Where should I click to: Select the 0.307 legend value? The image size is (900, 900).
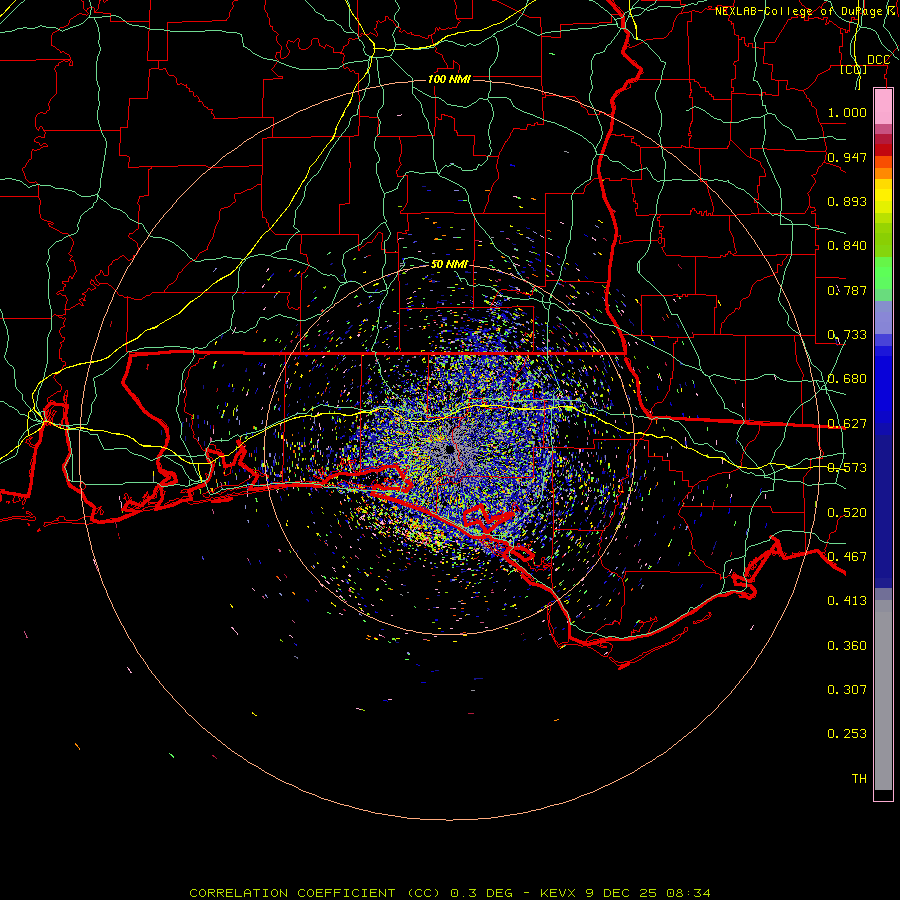pos(847,690)
